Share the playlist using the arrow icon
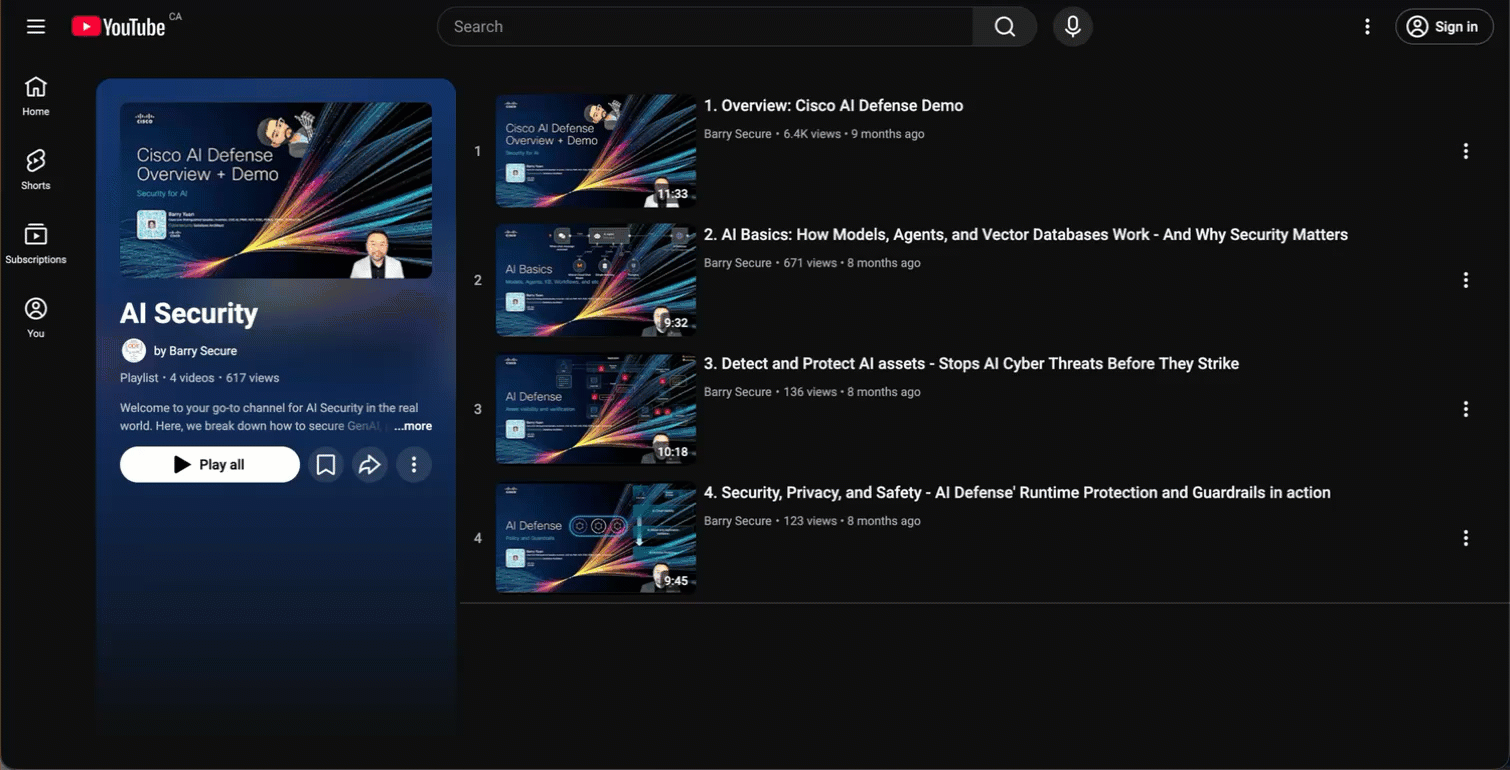1510x770 pixels. tap(370, 464)
